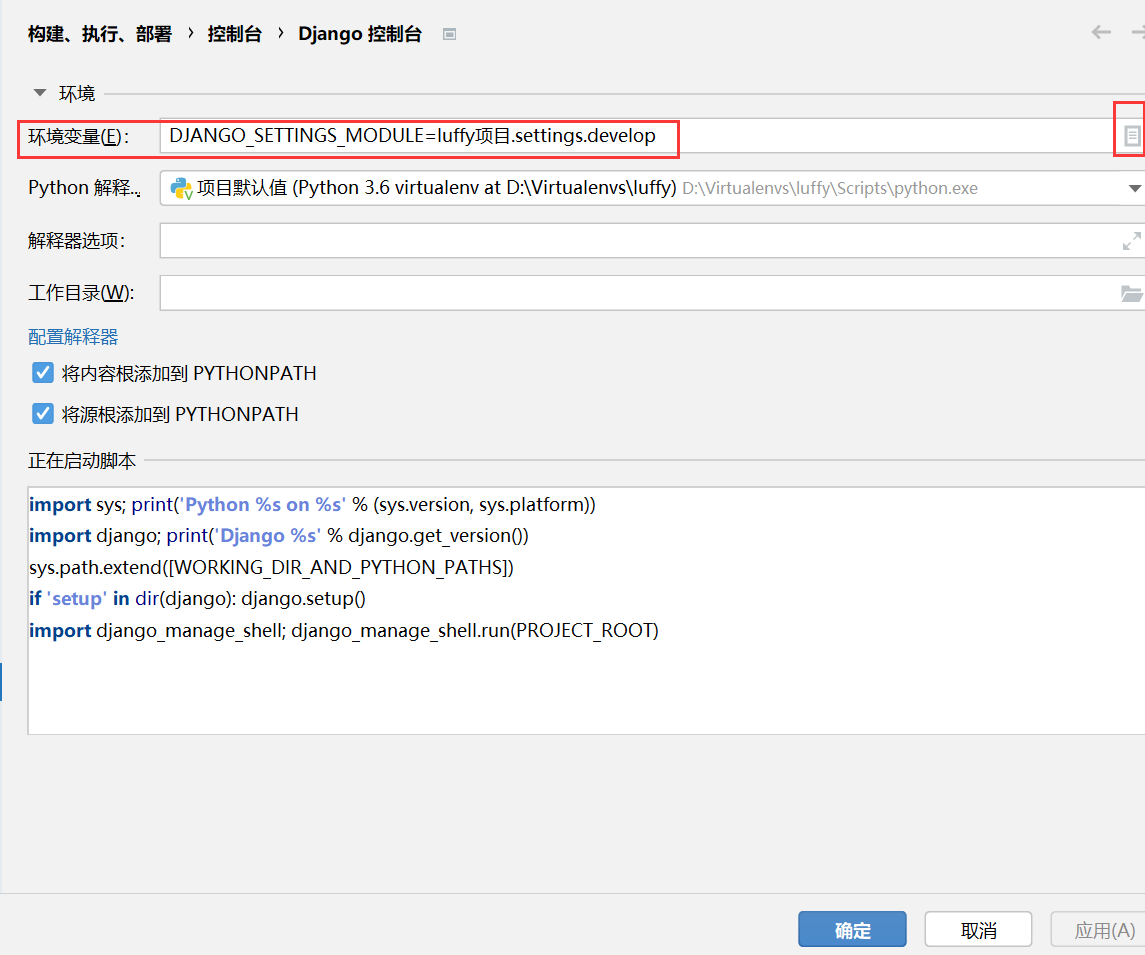Open the Python 解释器 dropdown
1145x955 pixels.
1133,187
